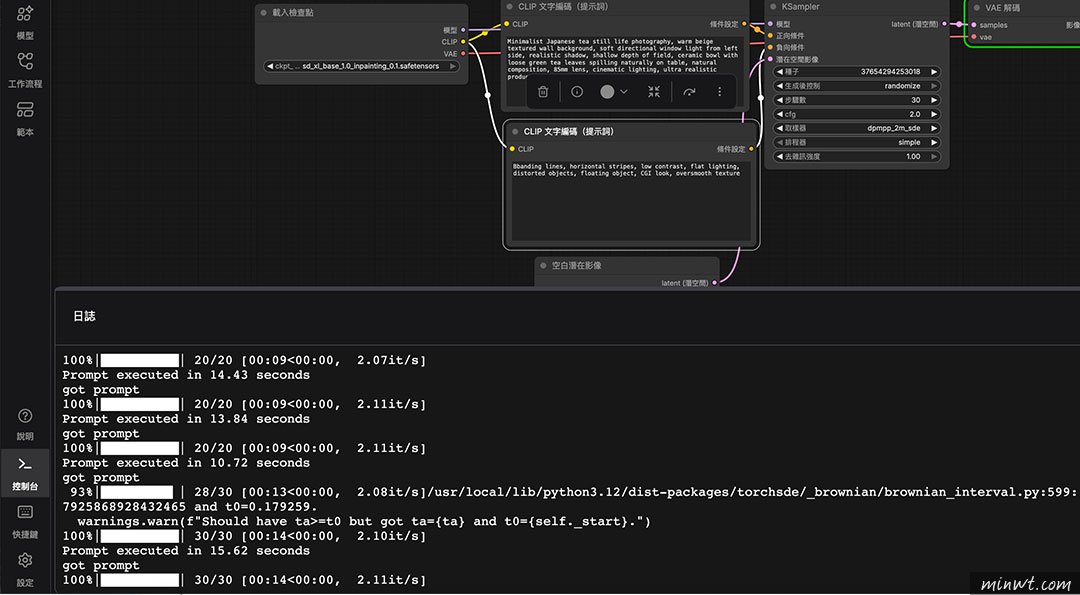Open the 取樣器 sampler dpmpp_2m_sde dropdown
The image size is (1080, 595).
click(x=858, y=128)
